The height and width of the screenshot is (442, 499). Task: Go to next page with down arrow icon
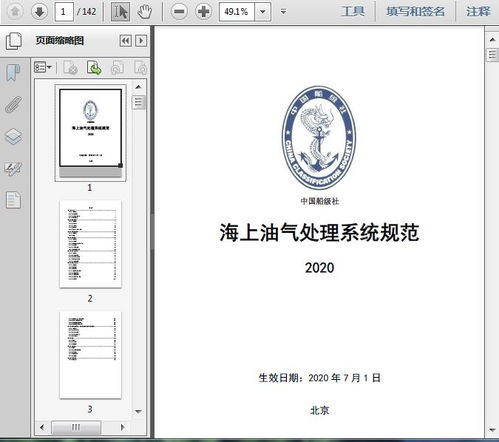tap(39, 12)
